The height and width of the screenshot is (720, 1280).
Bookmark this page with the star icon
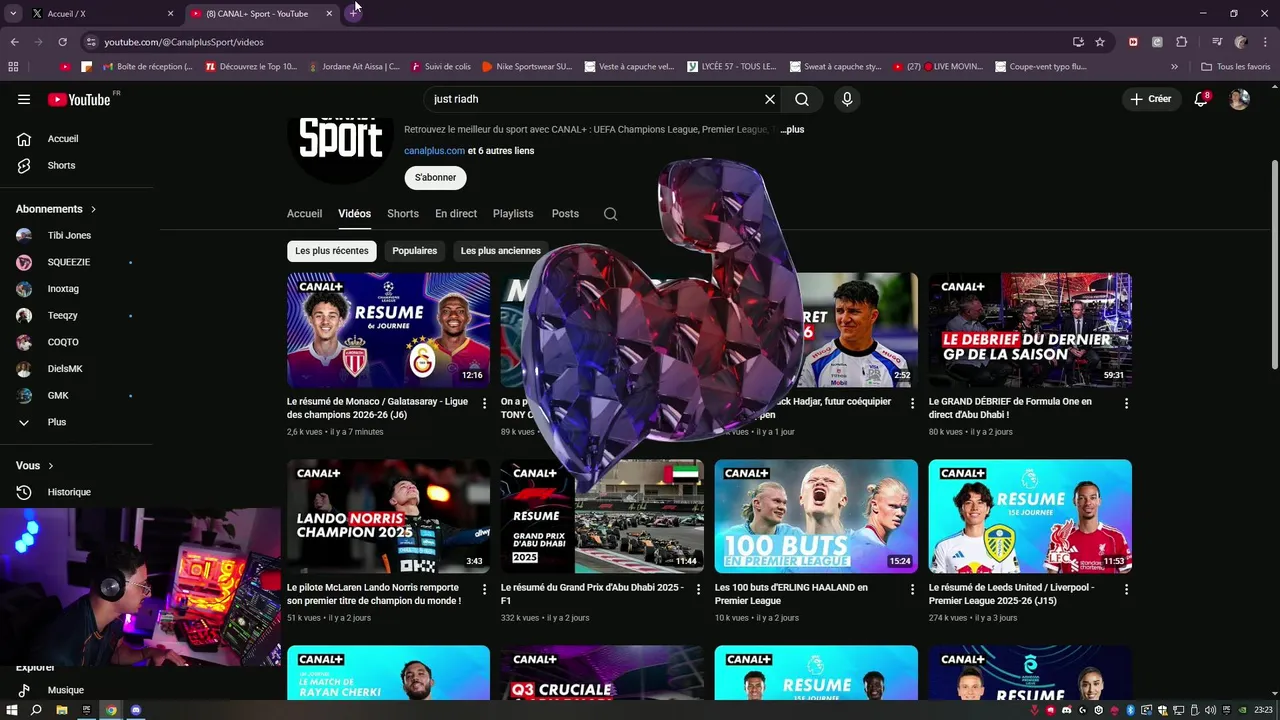[x=1100, y=42]
